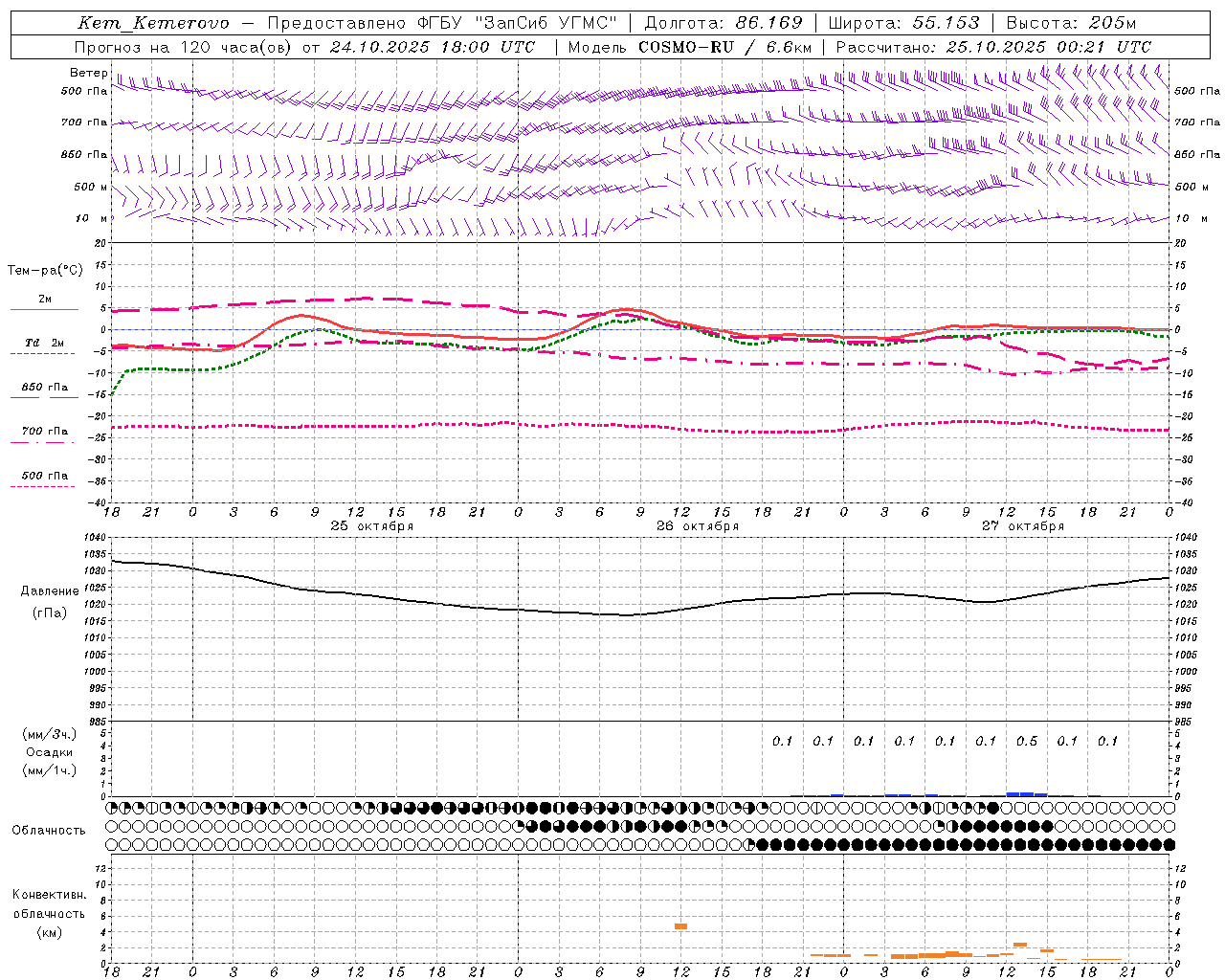This screenshot has height=980, width=1225.
Task: Click the 27 октября date label
Action: pyautogui.click(x=1023, y=526)
